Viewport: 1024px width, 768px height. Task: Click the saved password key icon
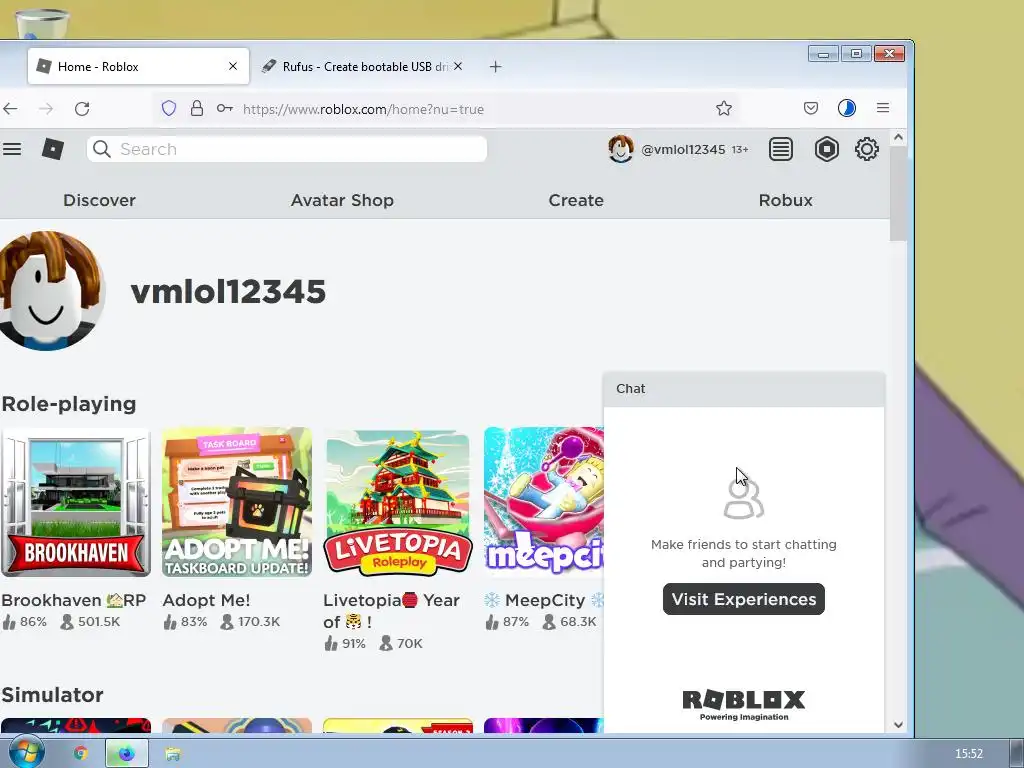click(x=225, y=108)
